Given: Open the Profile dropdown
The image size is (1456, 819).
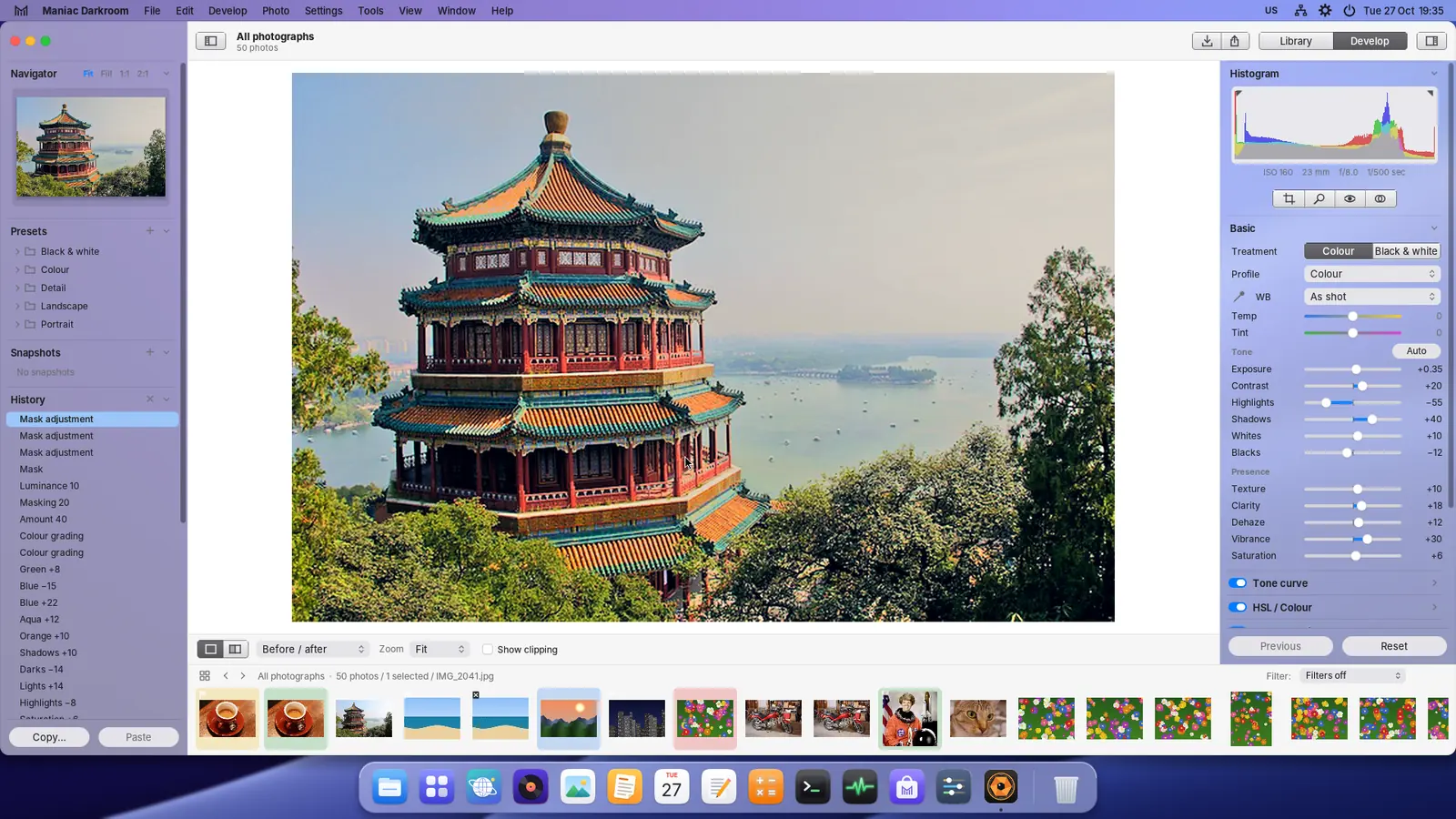Looking at the screenshot, I should [1372, 274].
